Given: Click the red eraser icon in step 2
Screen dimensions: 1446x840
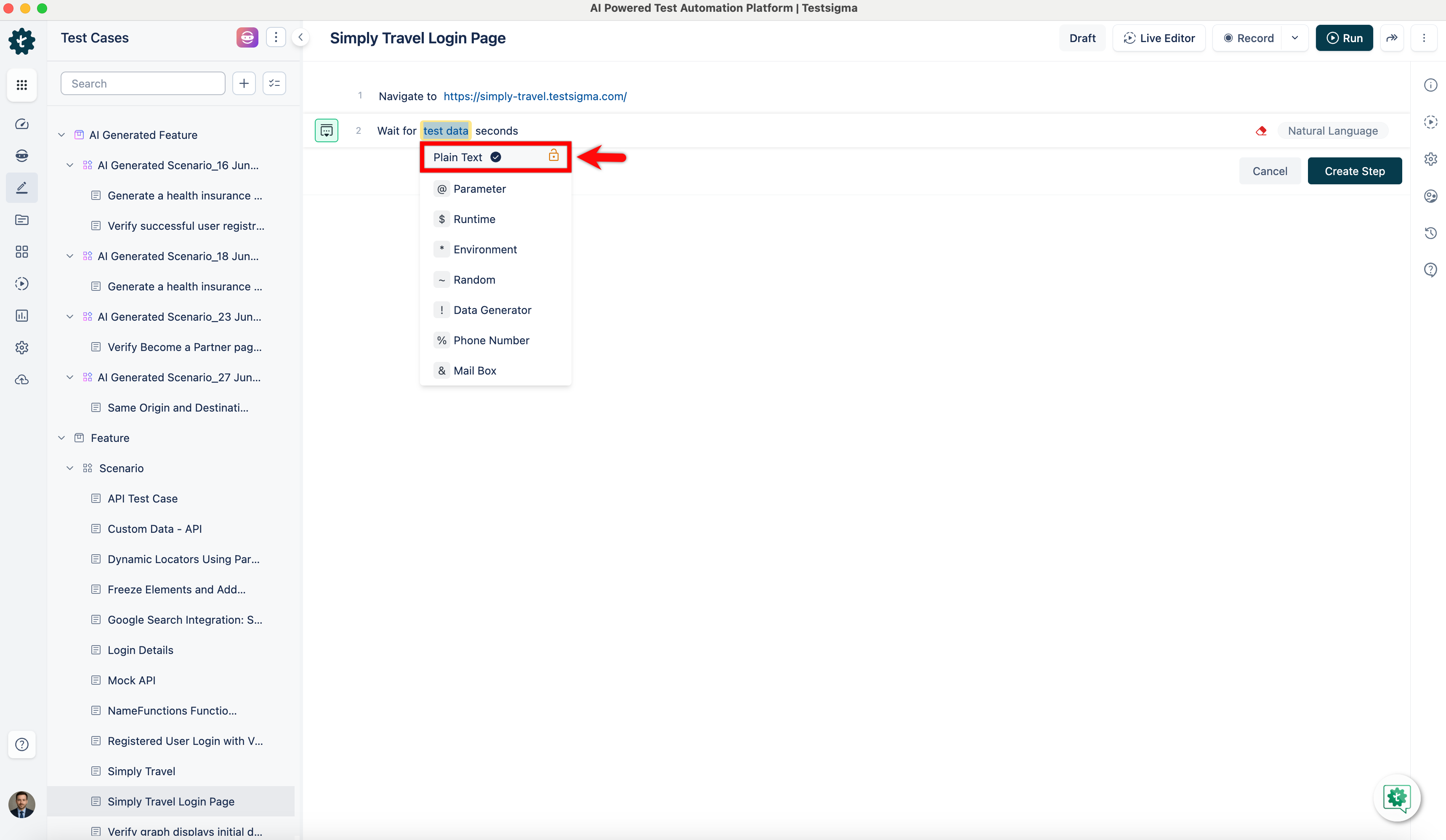Looking at the screenshot, I should point(1261,131).
